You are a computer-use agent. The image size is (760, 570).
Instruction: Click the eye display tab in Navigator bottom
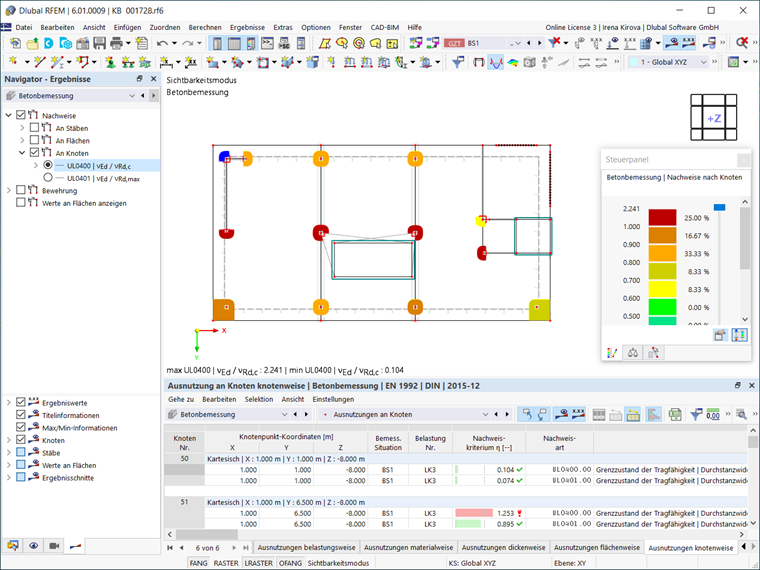[x=33, y=546]
